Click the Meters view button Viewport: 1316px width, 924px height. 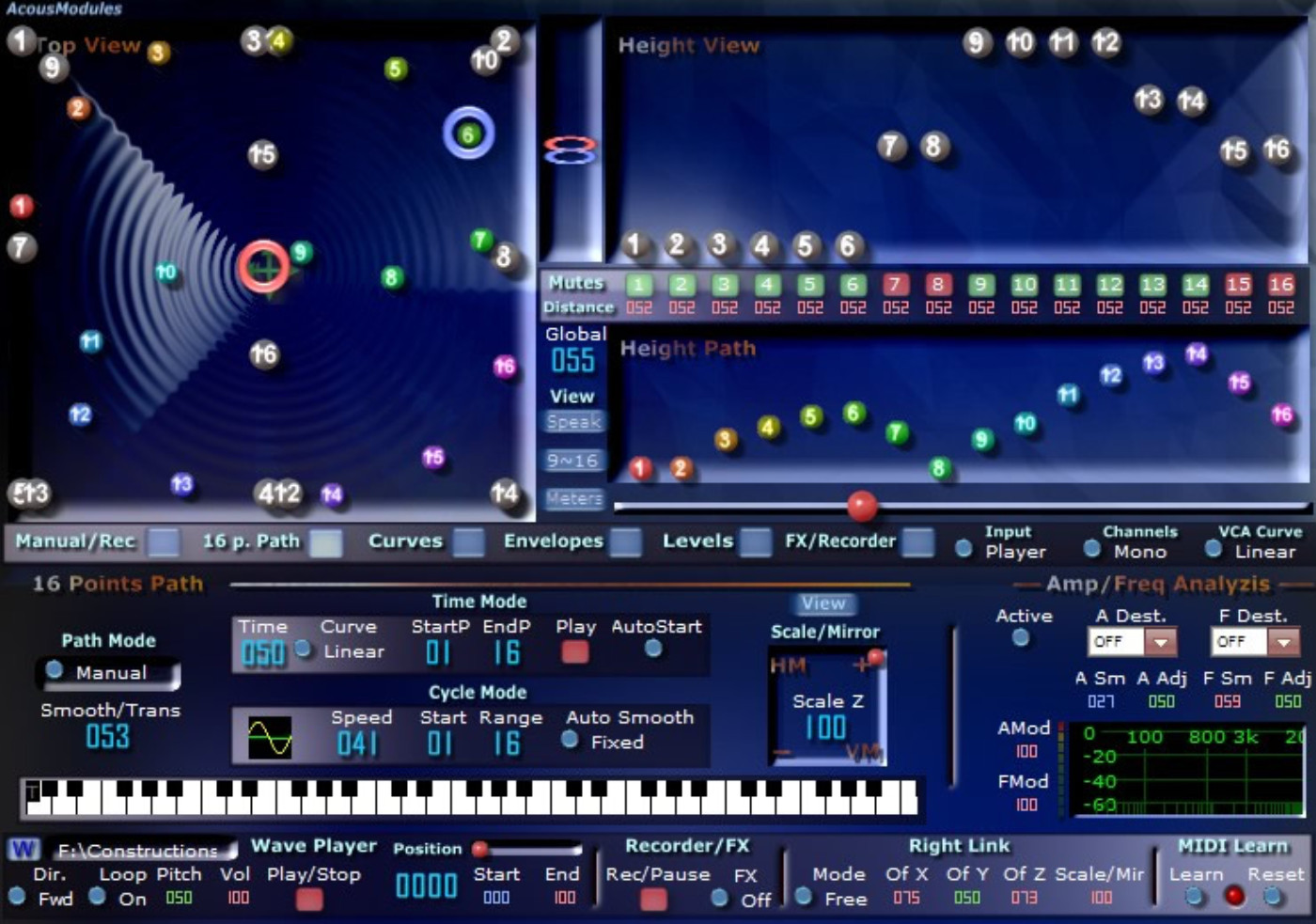click(573, 499)
